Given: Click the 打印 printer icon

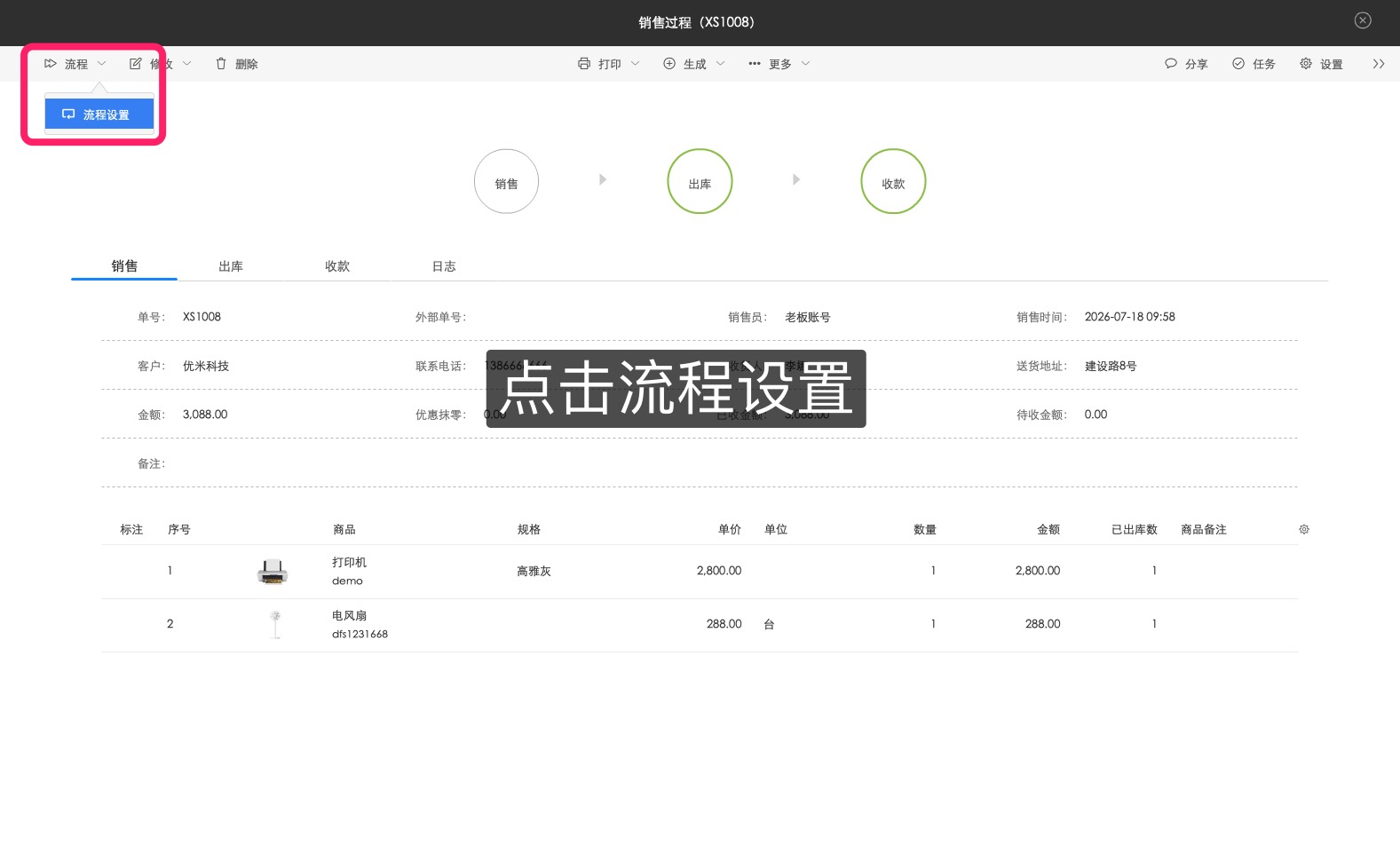Looking at the screenshot, I should [584, 64].
